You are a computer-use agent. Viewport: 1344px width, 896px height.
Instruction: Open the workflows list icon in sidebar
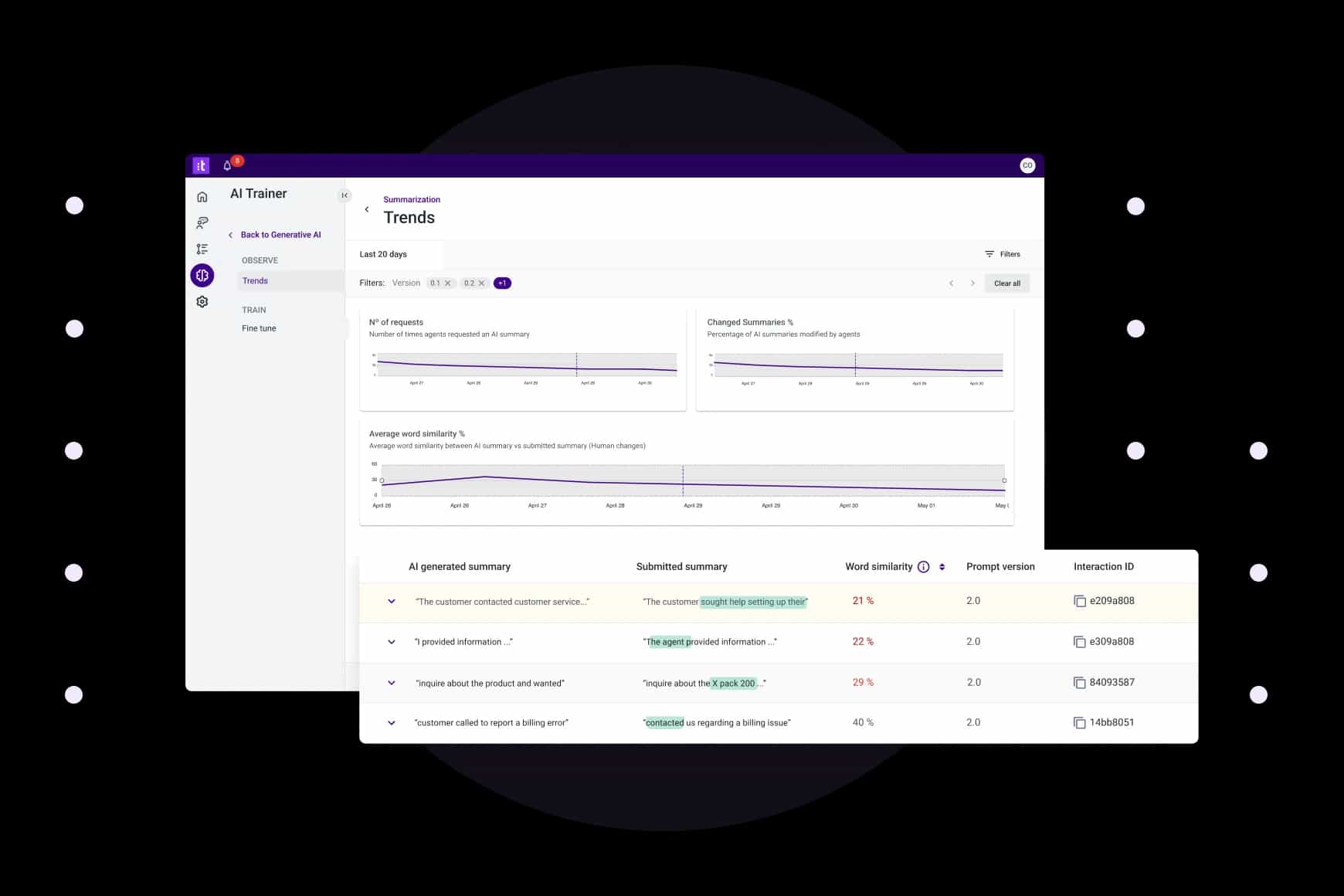pos(202,248)
